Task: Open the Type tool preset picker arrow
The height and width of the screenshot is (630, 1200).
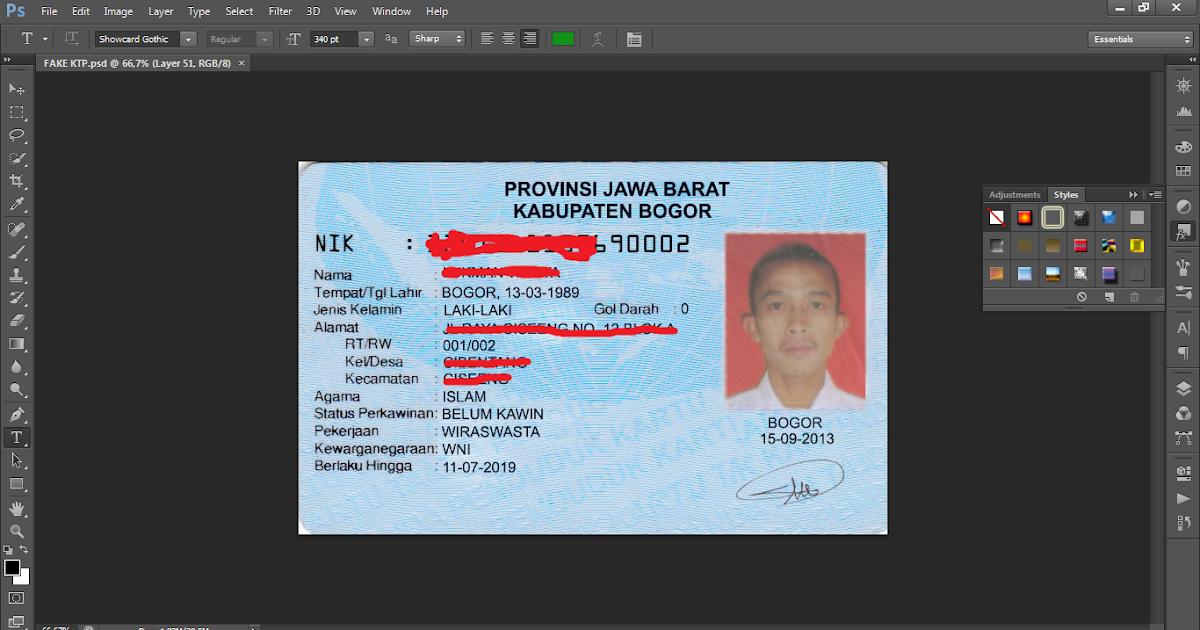Action: coord(45,39)
